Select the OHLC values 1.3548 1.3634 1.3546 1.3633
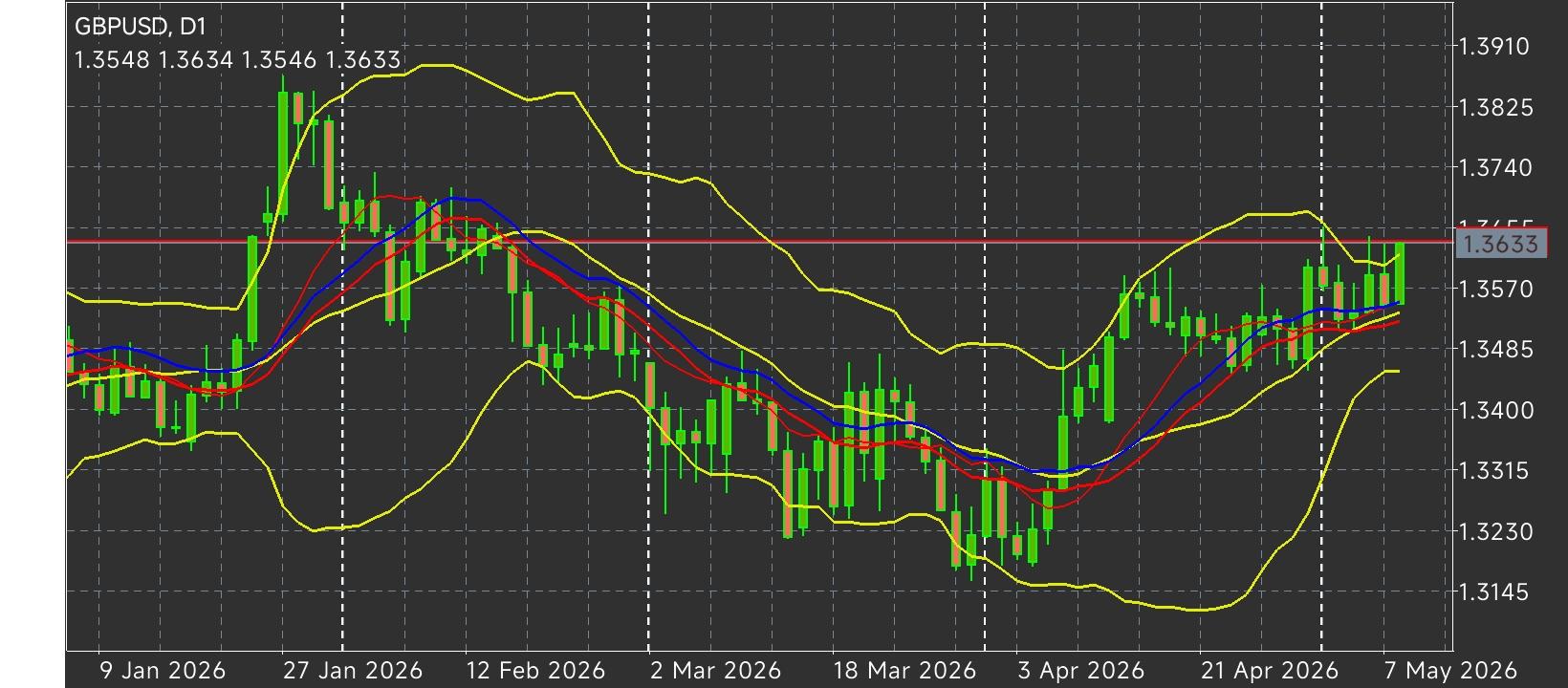The image size is (1568, 688). click(237, 60)
